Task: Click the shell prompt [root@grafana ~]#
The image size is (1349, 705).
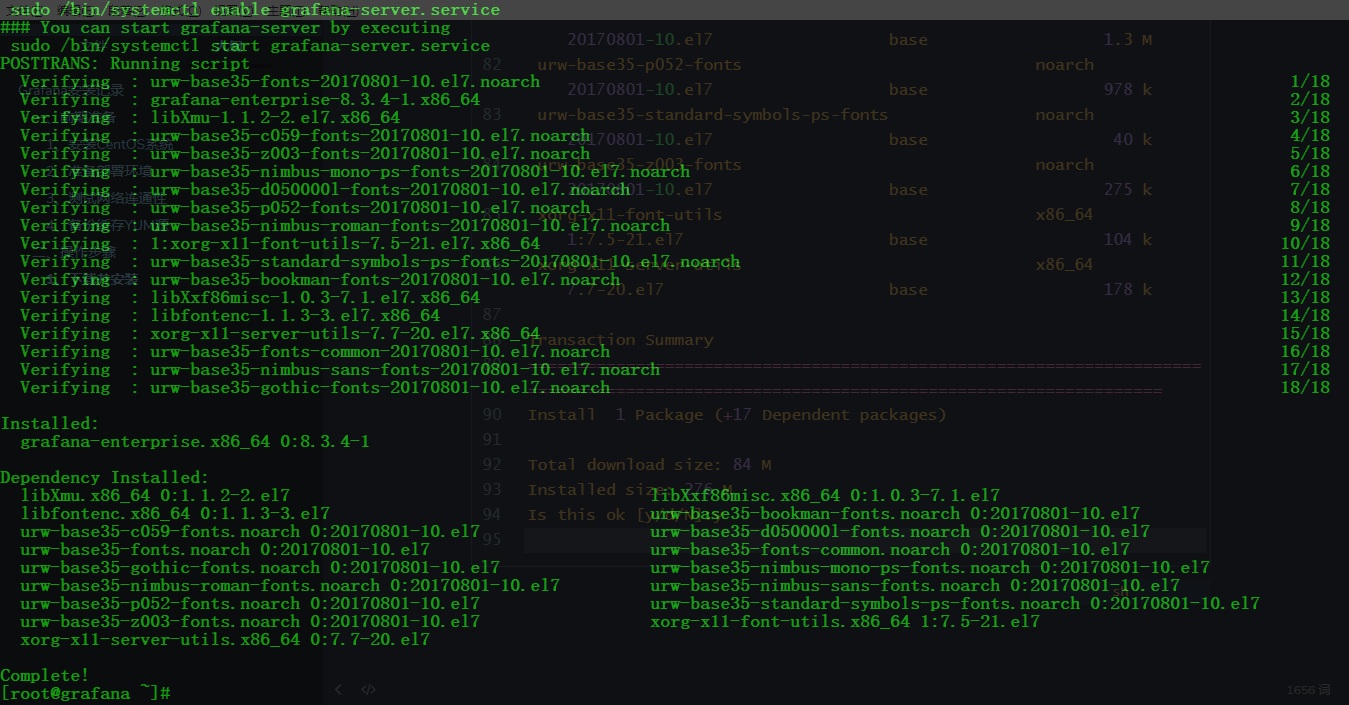Action: (x=85, y=693)
